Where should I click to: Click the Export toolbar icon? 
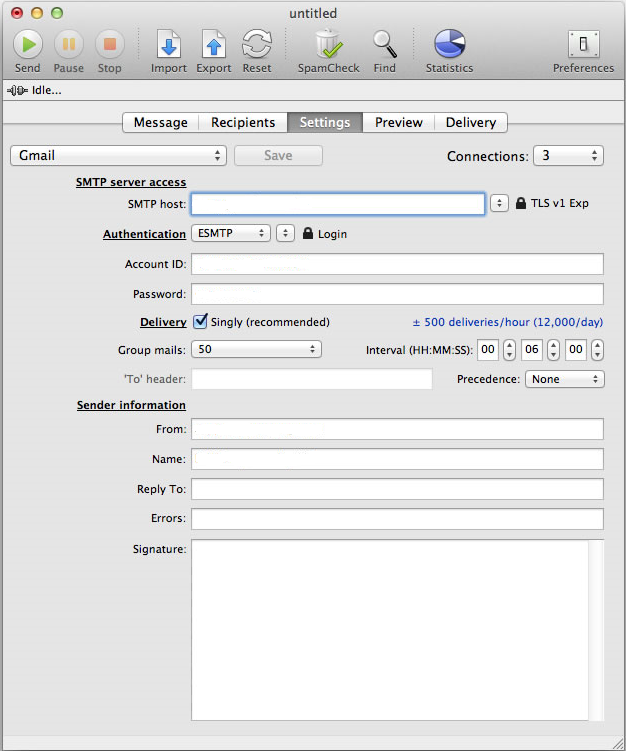tap(213, 44)
